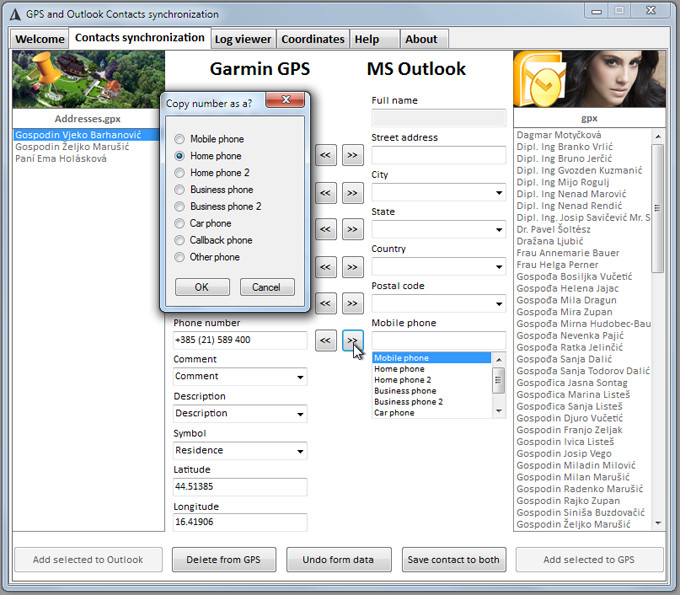Choose Business phone 2 radio option
The image size is (680, 595).
(x=179, y=207)
